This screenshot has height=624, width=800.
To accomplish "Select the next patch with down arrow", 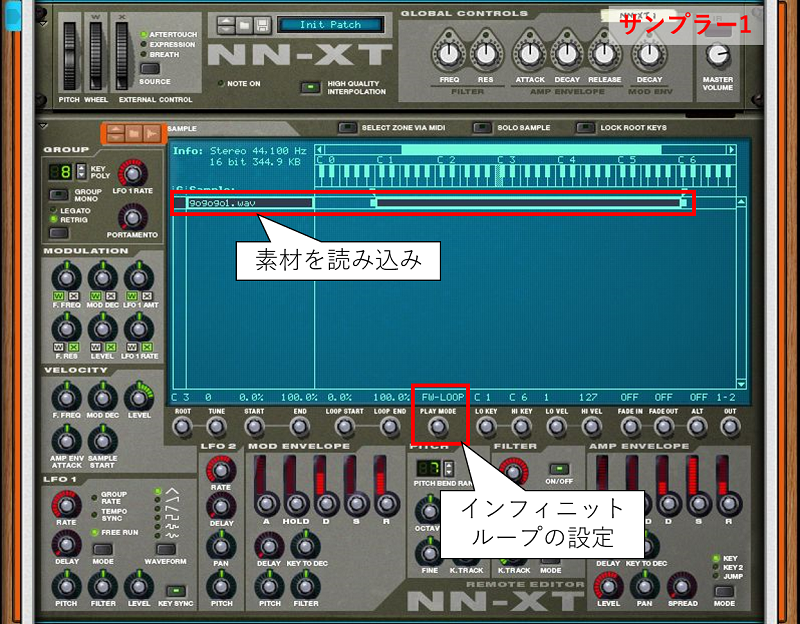I will tap(226, 30).
